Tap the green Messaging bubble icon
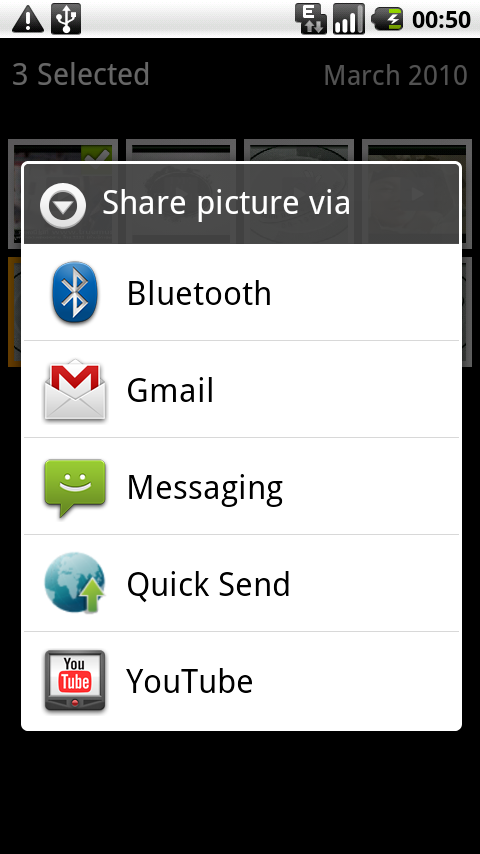The image size is (480, 854). [x=75, y=487]
